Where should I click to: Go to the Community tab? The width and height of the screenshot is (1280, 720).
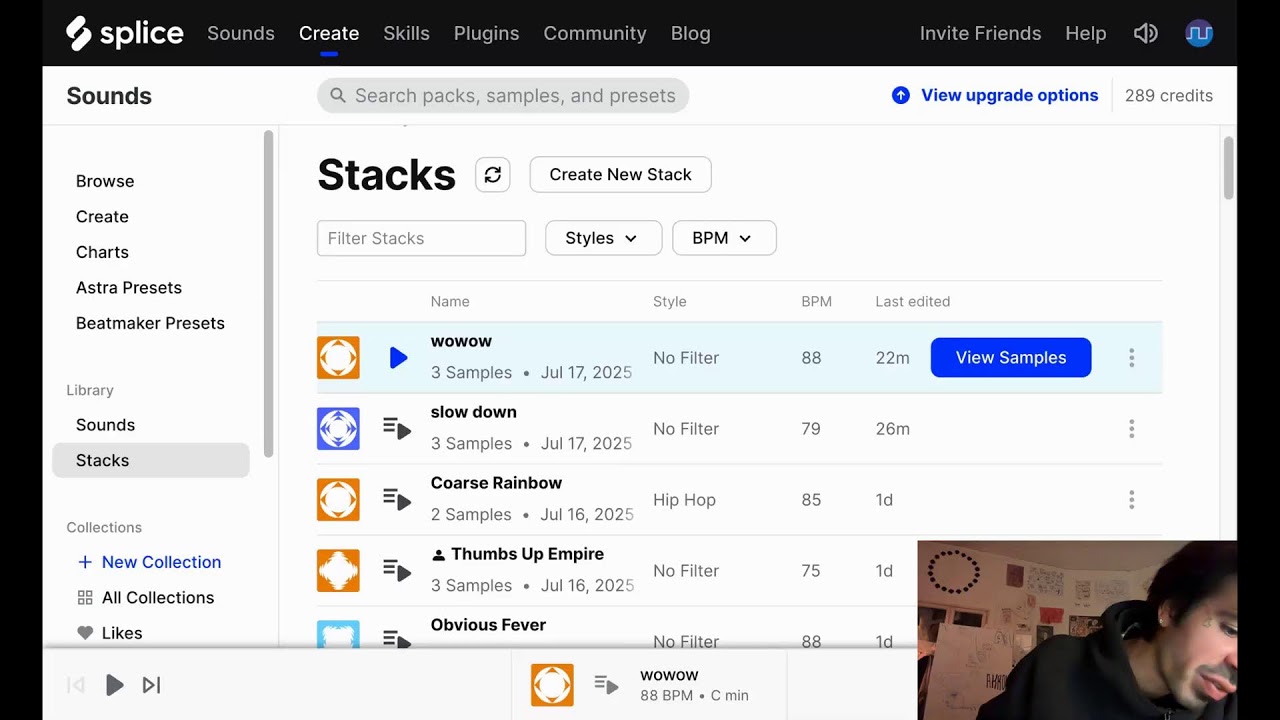(594, 33)
